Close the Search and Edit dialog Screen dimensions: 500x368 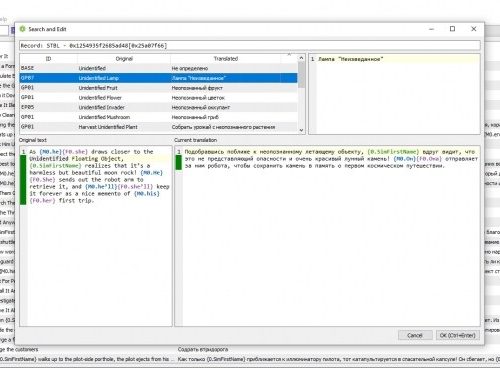(474, 29)
